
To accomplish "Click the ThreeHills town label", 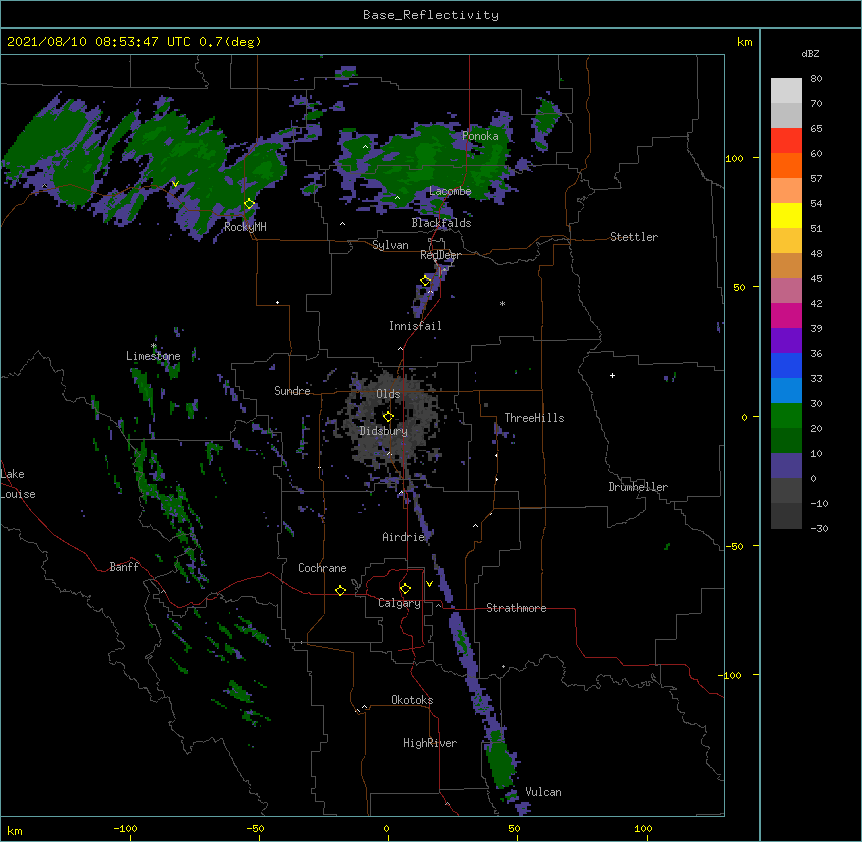I will coord(534,418).
